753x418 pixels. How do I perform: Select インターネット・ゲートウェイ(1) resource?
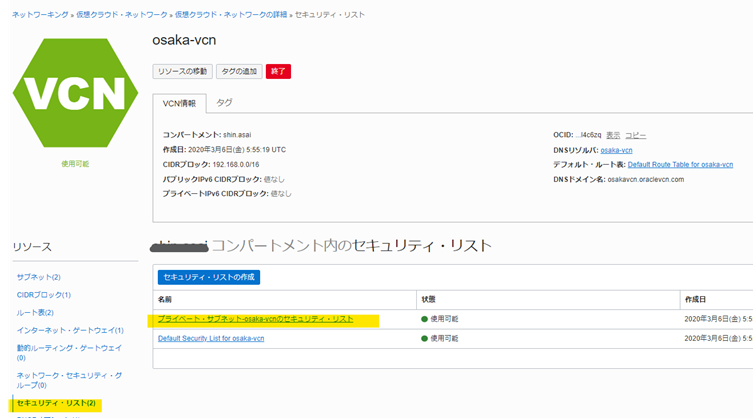[x=70, y=331]
